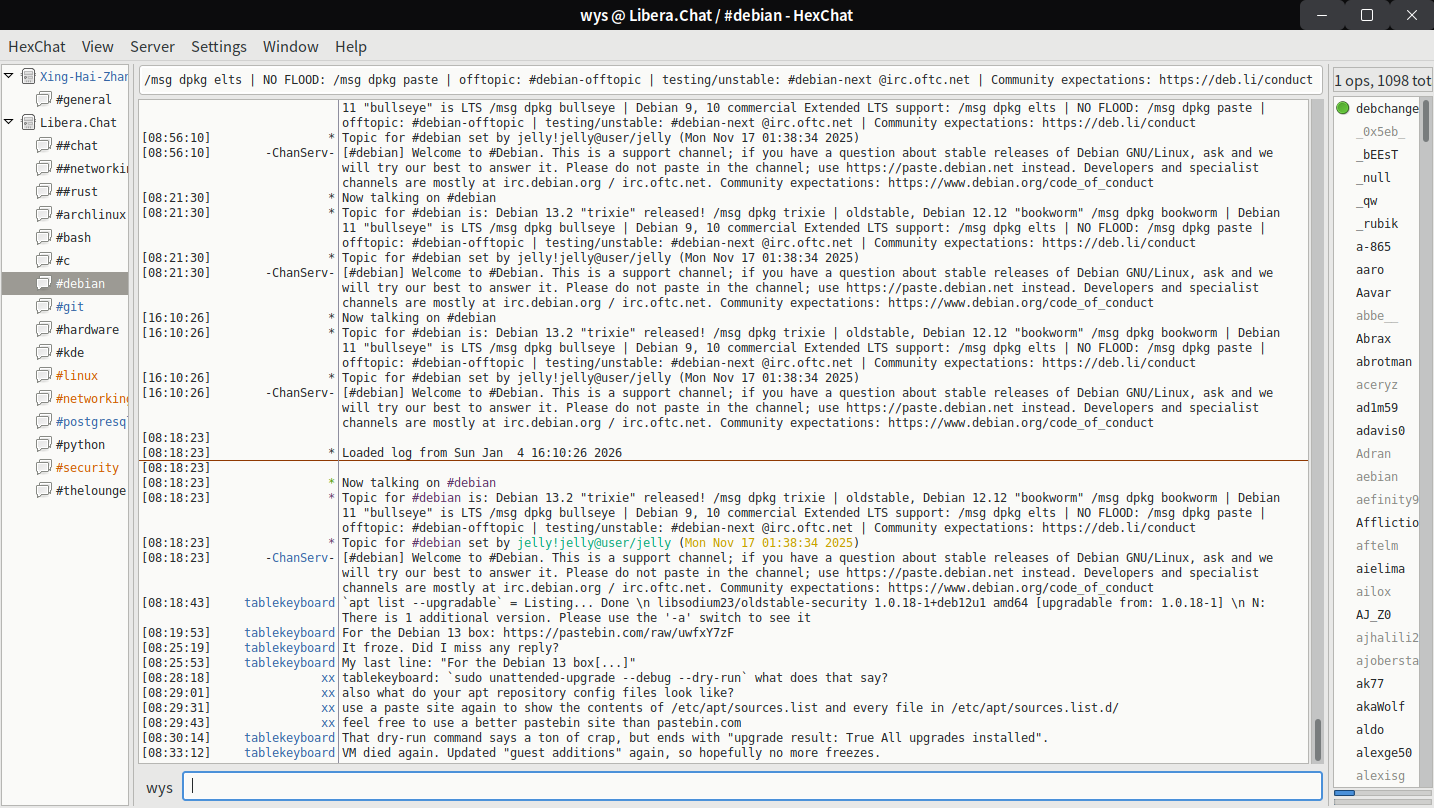
Task: Focus the message input box
Action: coord(752,787)
